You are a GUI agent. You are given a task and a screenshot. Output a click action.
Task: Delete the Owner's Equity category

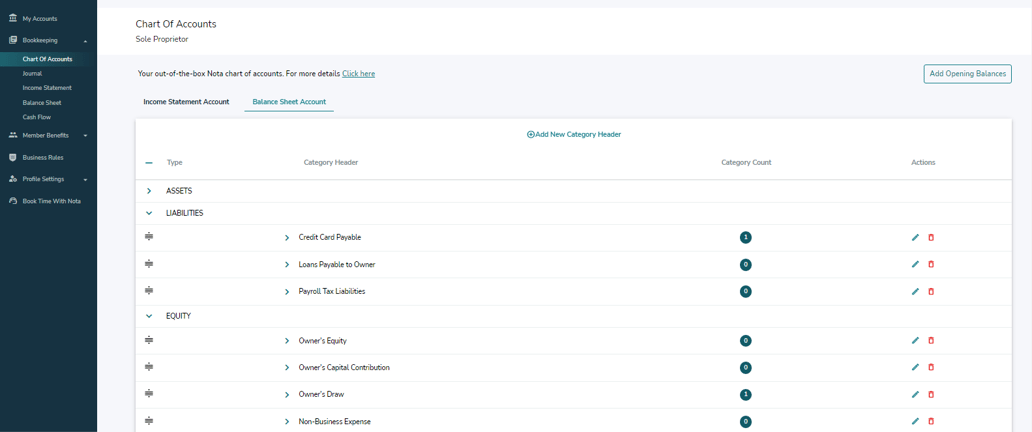coord(931,341)
